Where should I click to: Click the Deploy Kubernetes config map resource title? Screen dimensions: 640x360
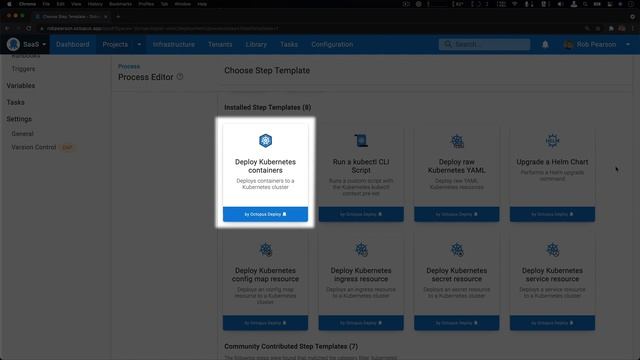[265, 275]
